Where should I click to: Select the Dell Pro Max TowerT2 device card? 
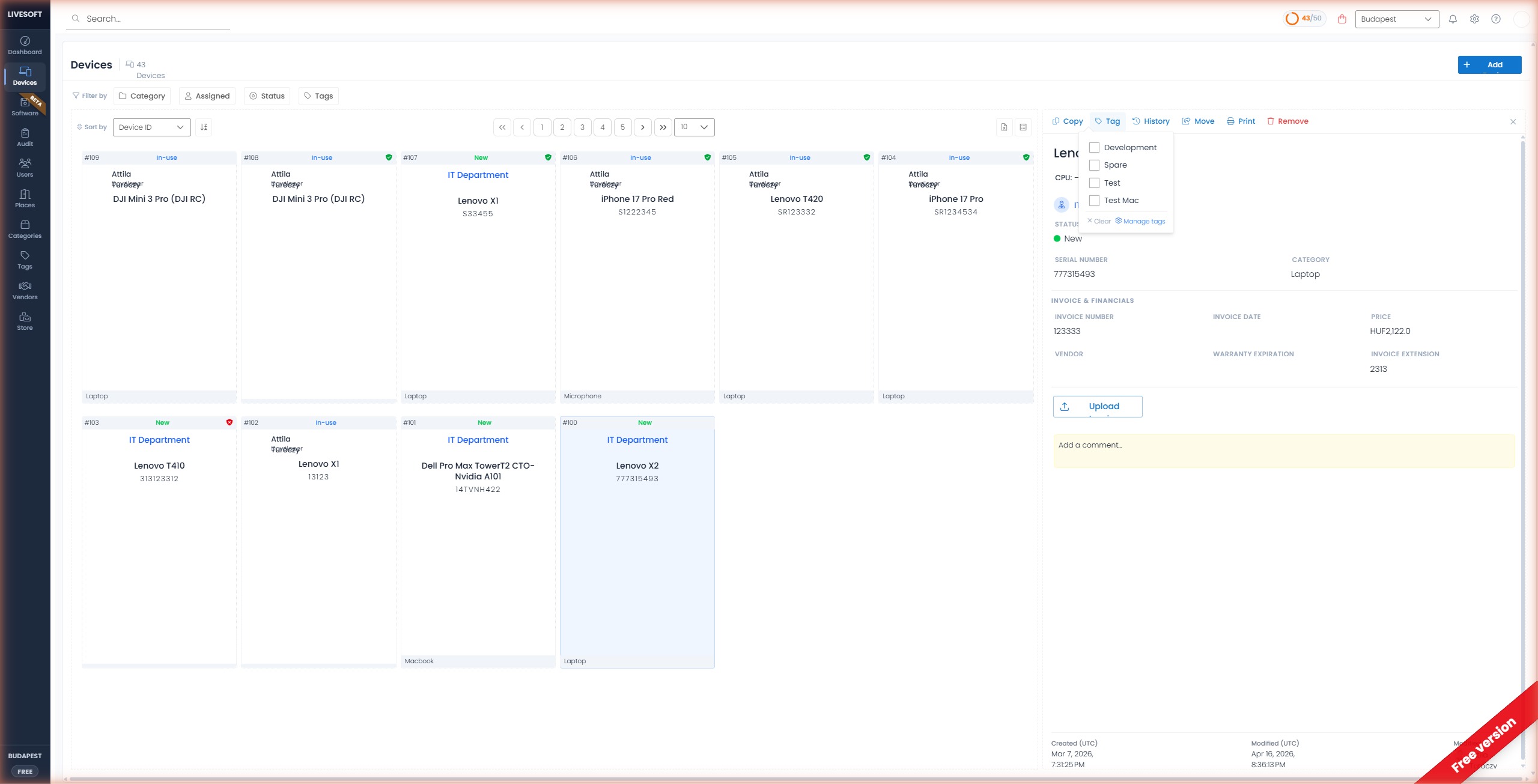478,542
